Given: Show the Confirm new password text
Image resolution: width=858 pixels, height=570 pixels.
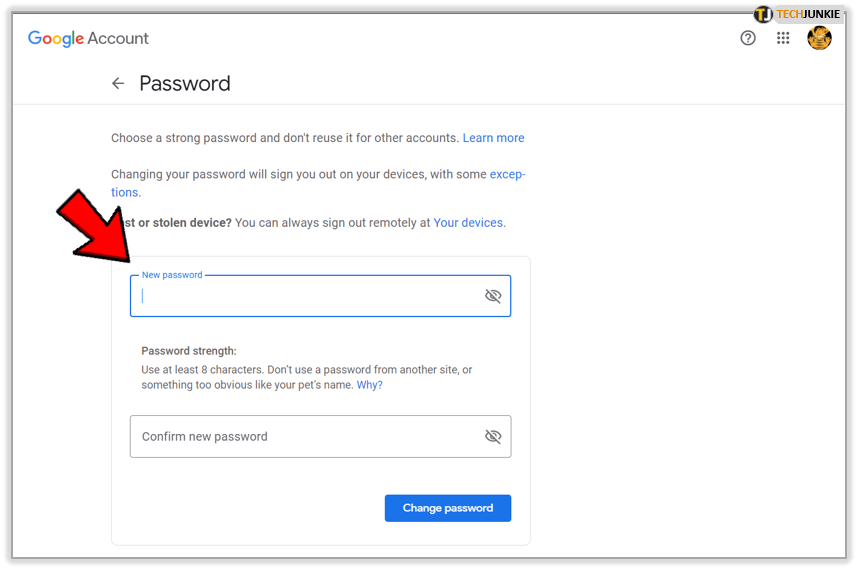Looking at the screenshot, I should tap(492, 437).
